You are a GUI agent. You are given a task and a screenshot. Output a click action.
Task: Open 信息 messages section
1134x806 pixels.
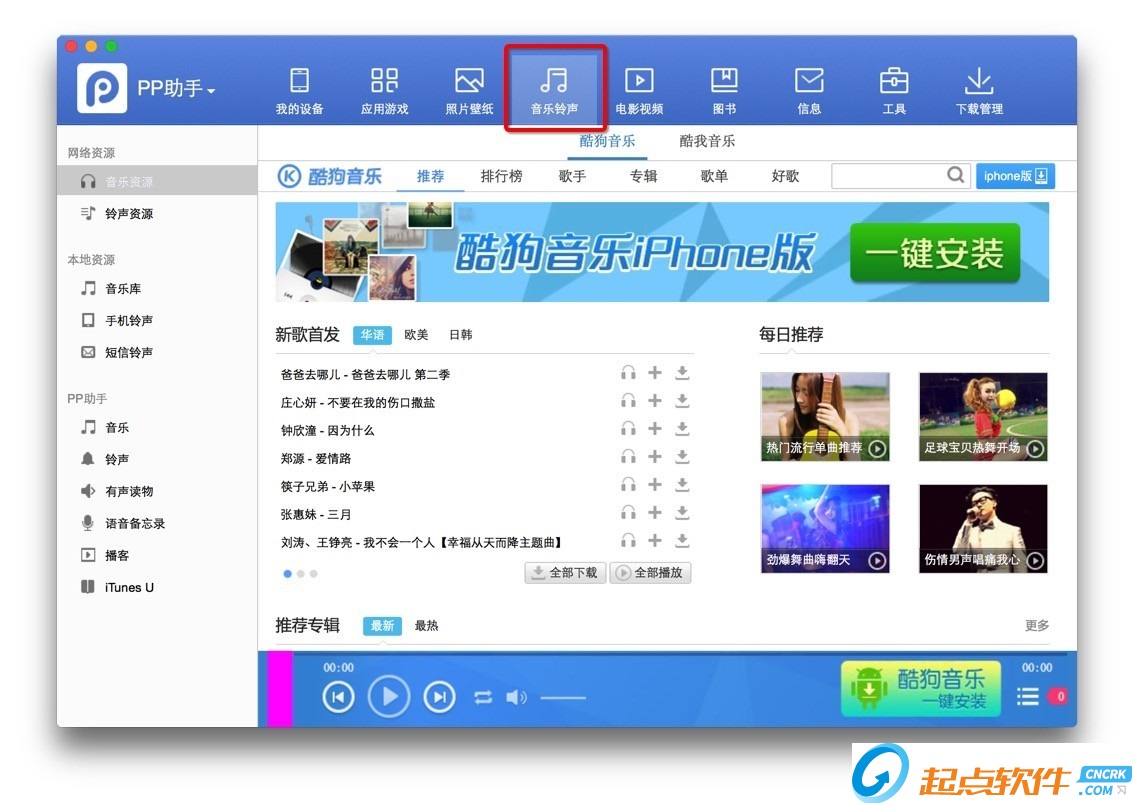coord(809,90)
